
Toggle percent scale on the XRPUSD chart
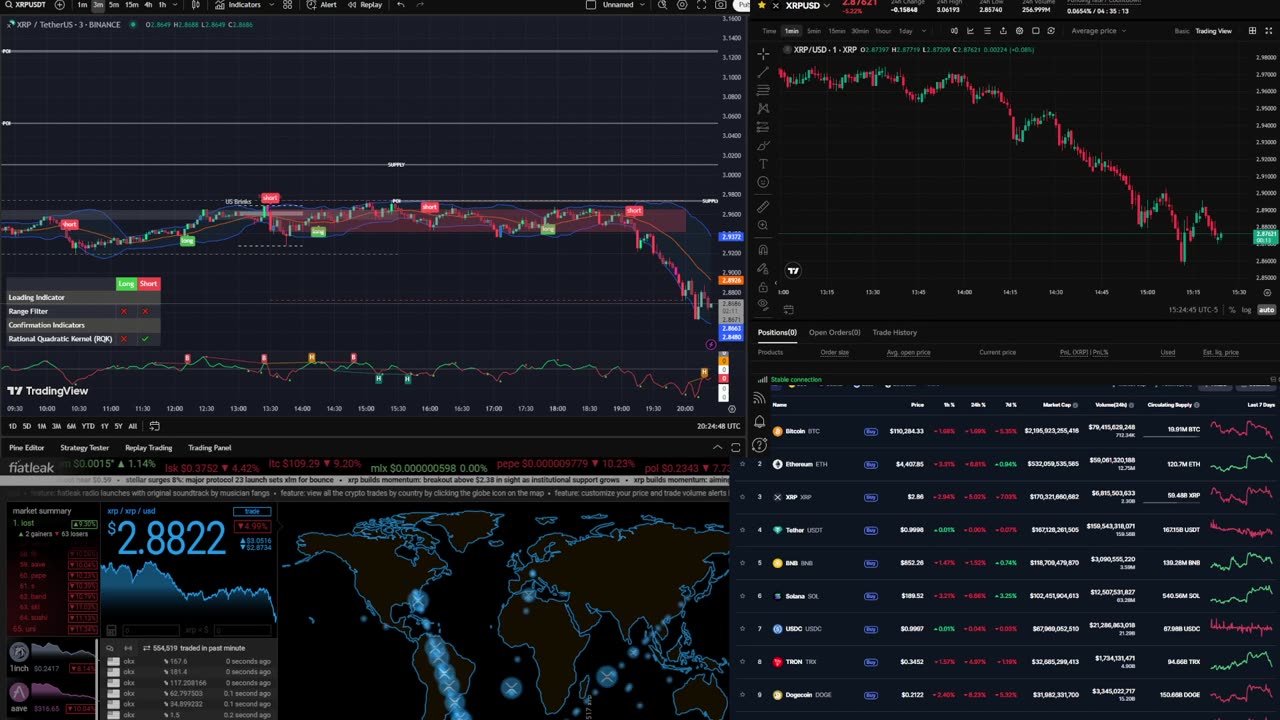[x=1232, y=310]
